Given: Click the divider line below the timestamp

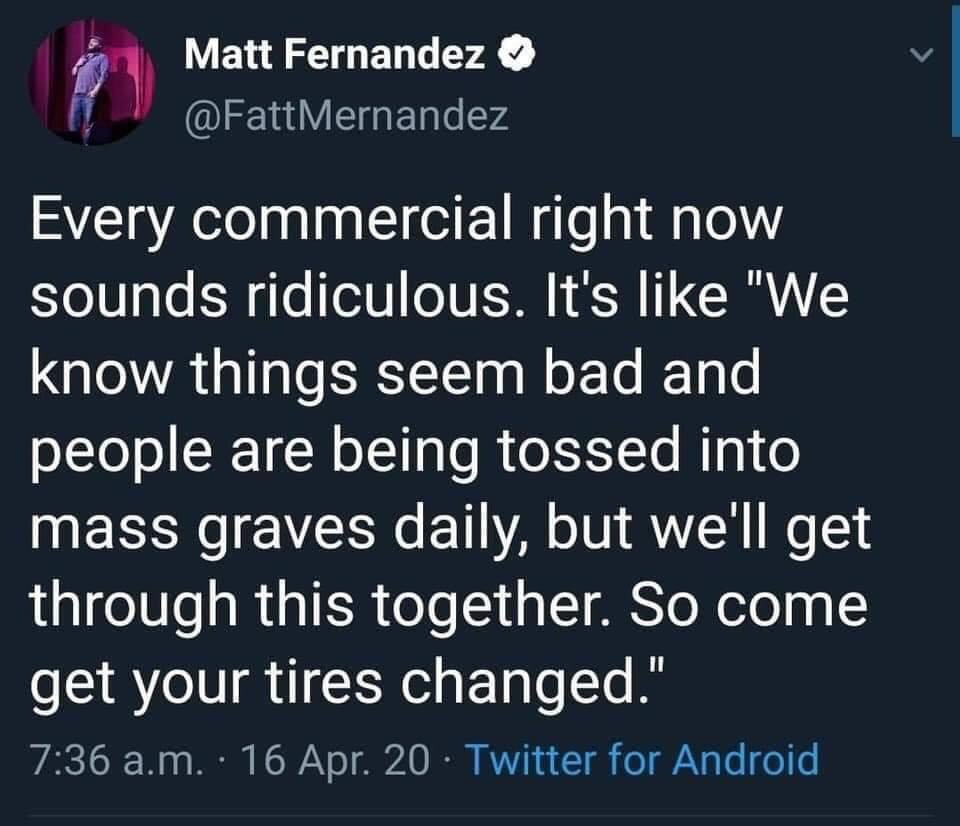Looking at the screenshot, I should click(x=482, y=816).
